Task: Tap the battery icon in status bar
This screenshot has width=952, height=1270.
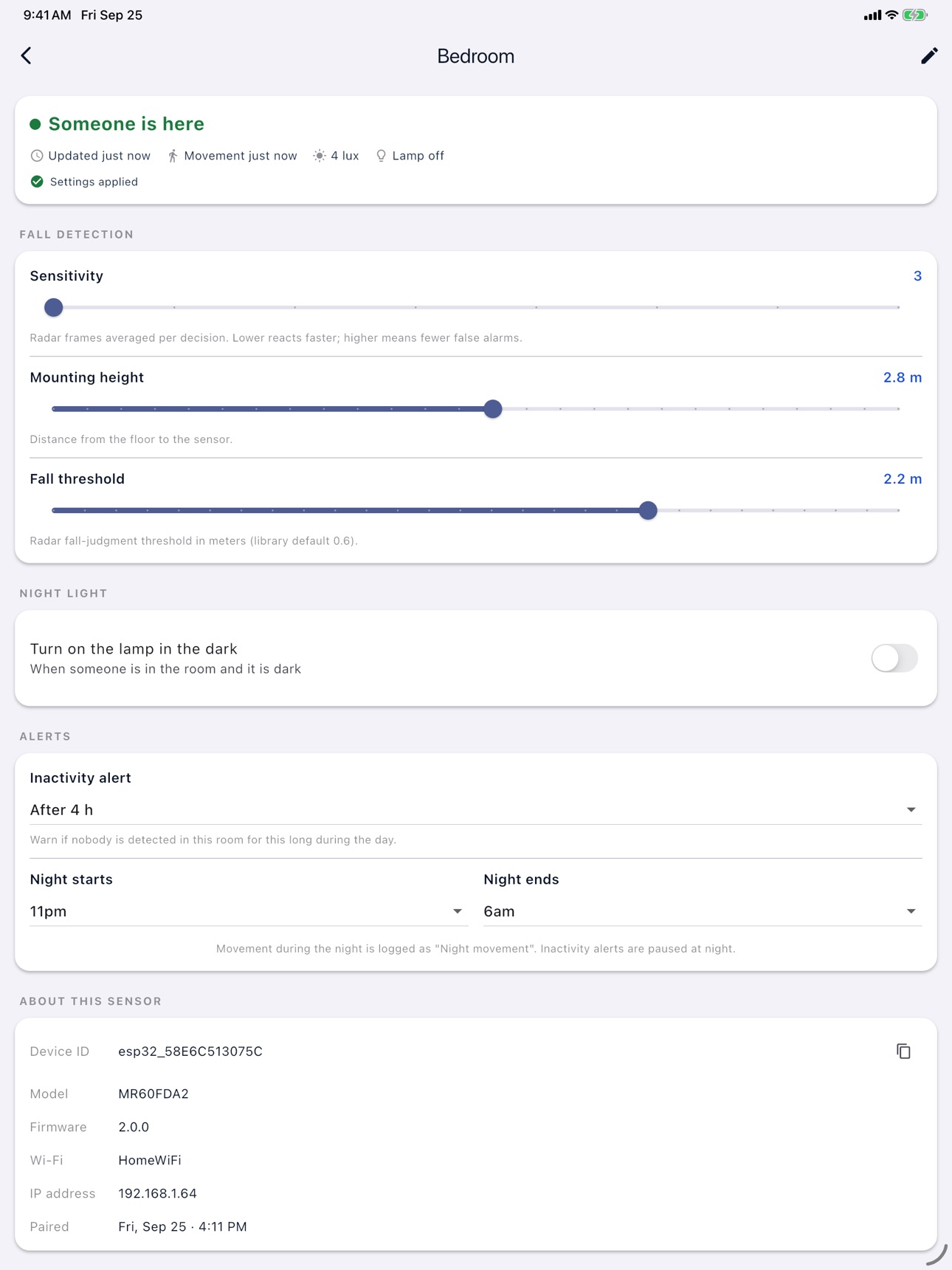Action: [x=915, y=15]
